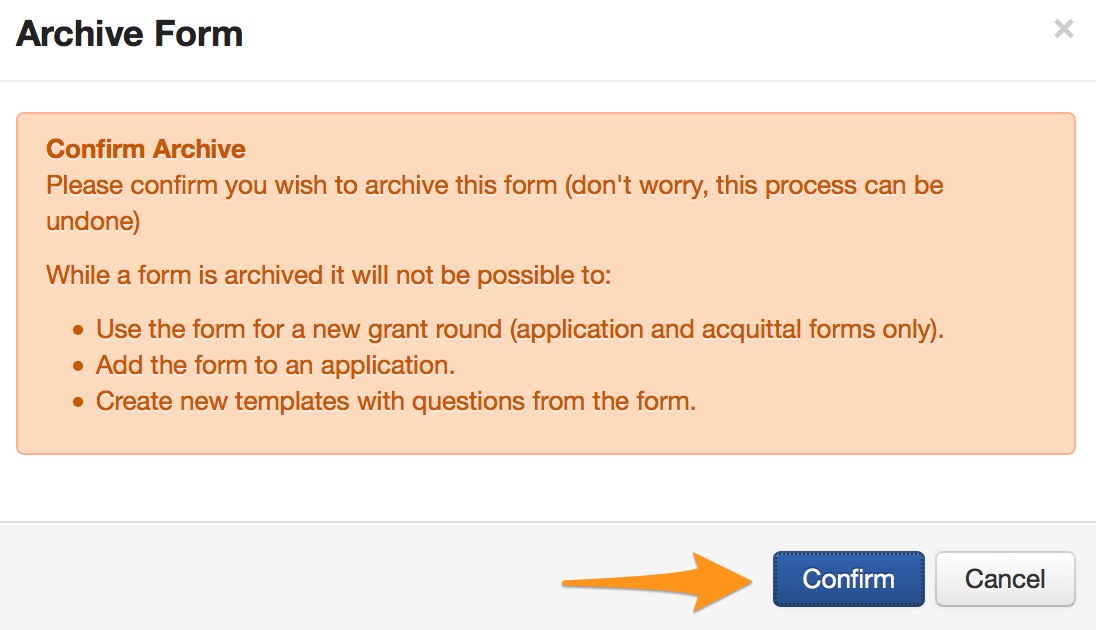Click the Confirm button
Image resolution: width=1096 pixels, height=630 pixels.
[x=848, y=579]
